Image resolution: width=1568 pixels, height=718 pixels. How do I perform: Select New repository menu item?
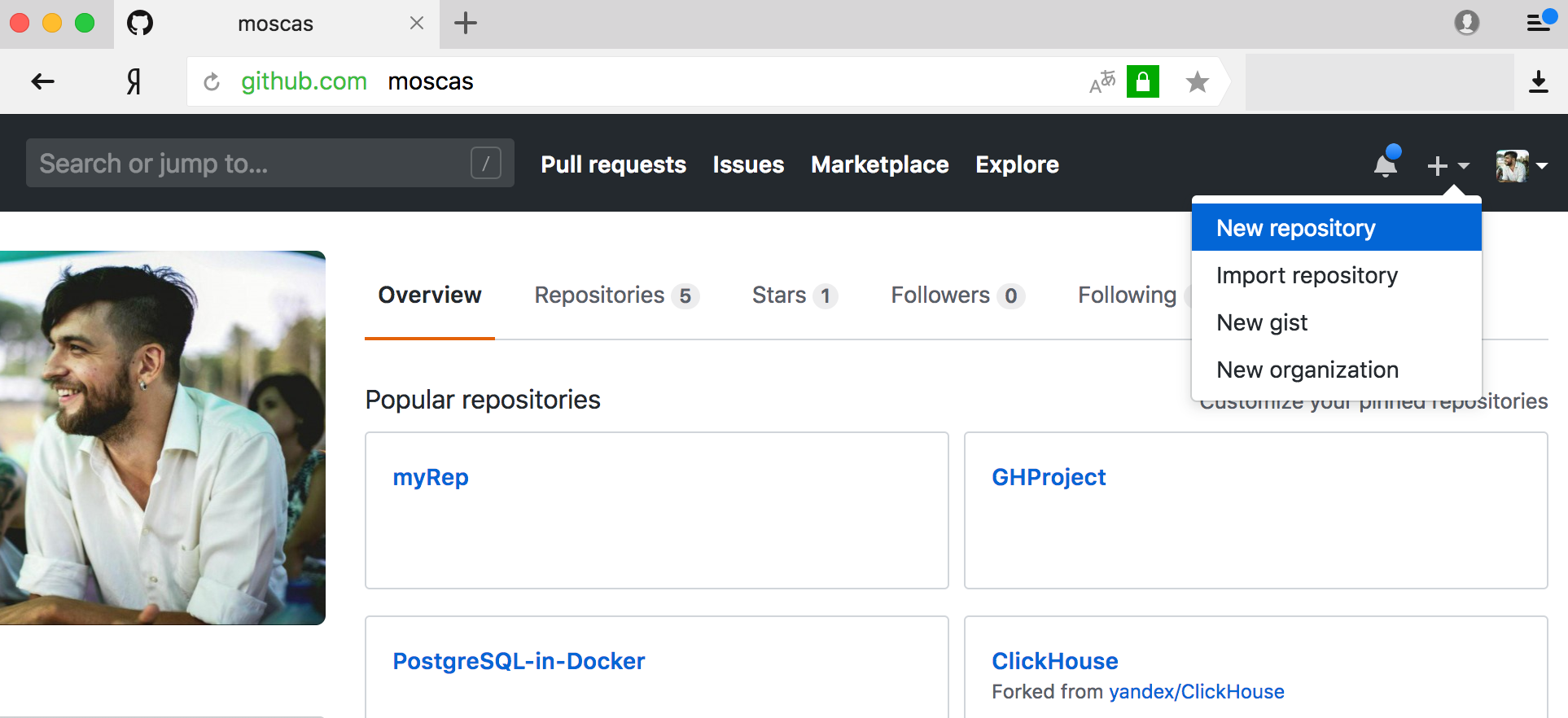[x=1337, y=228]
